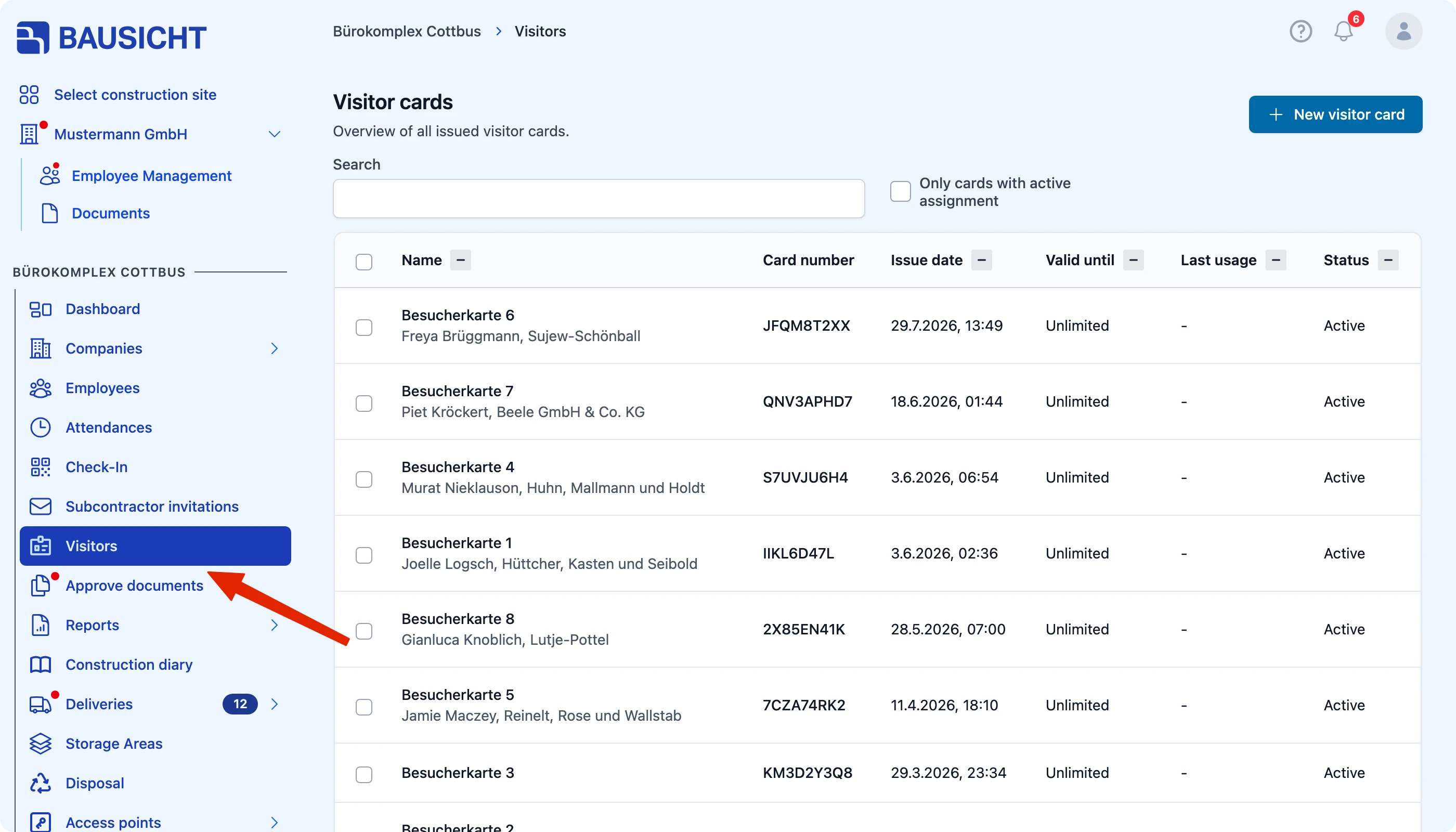Expand the Deliveries submenu chevron
The height and width of the screenshot is (832, 1456).
point(274,704)
